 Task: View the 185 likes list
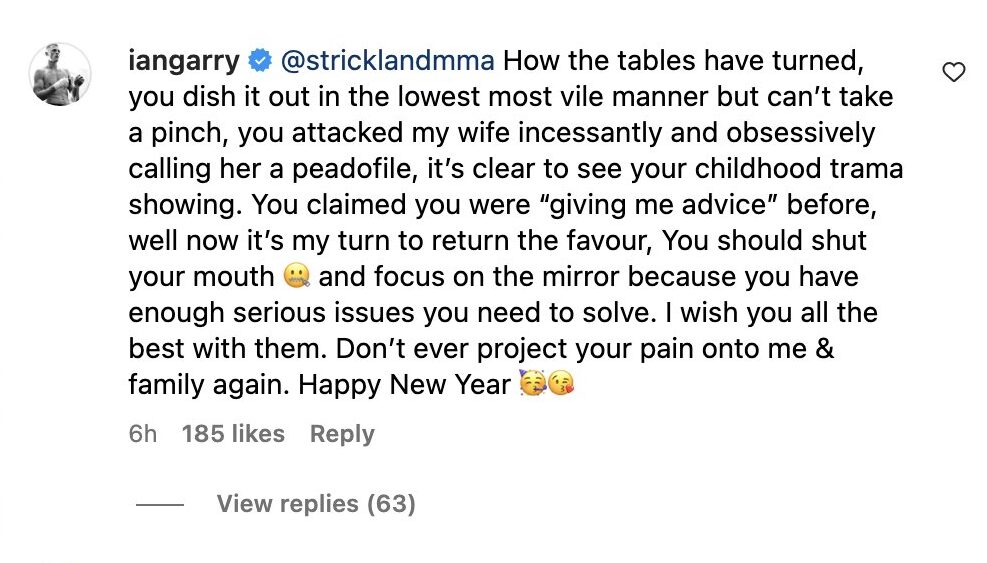(233, 434)
